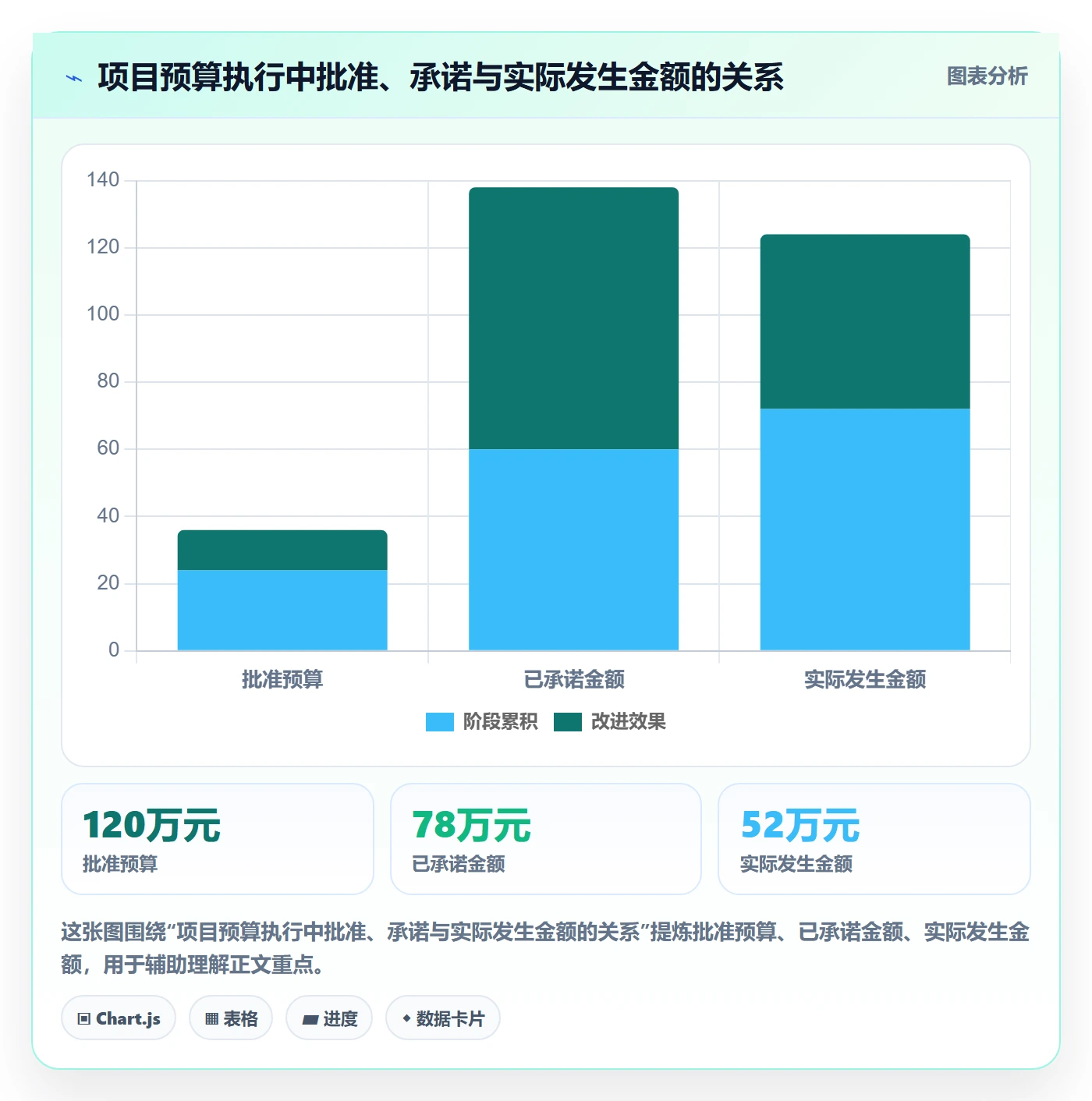1092x1101 pixels.
Task: Click the 阶段累积 legend label
Action: tap(500, 722)
